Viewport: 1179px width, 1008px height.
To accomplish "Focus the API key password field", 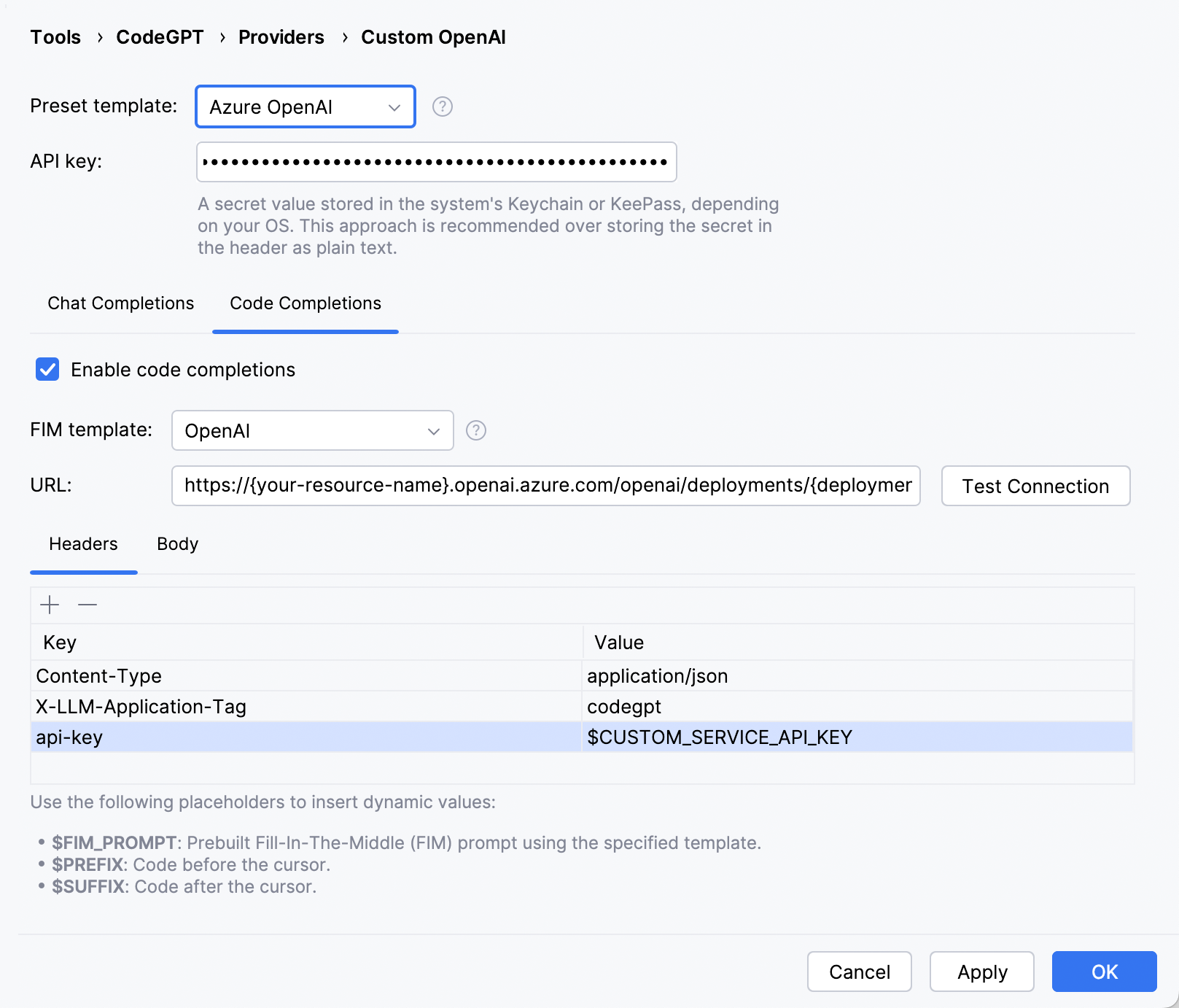I will click(x=436, y=162).
